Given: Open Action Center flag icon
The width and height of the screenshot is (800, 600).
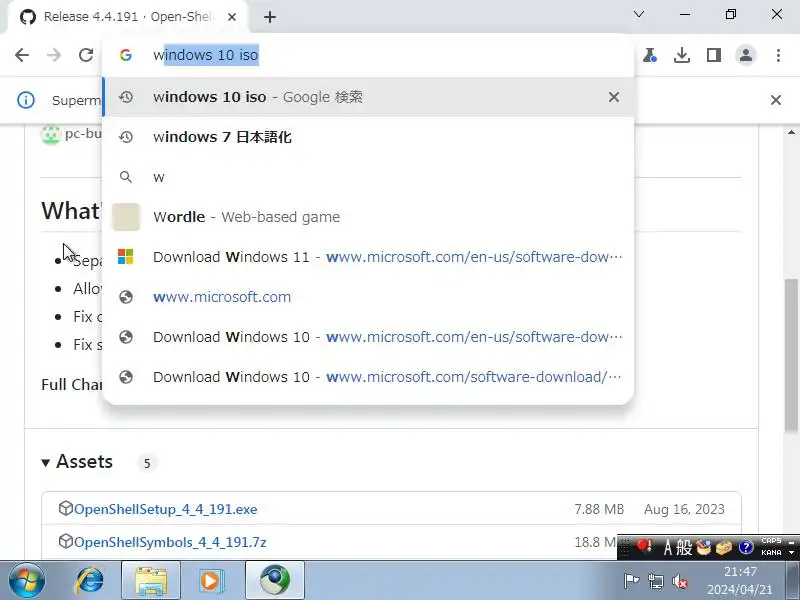Looking at the screenshot, I should [x=631, y=581].
